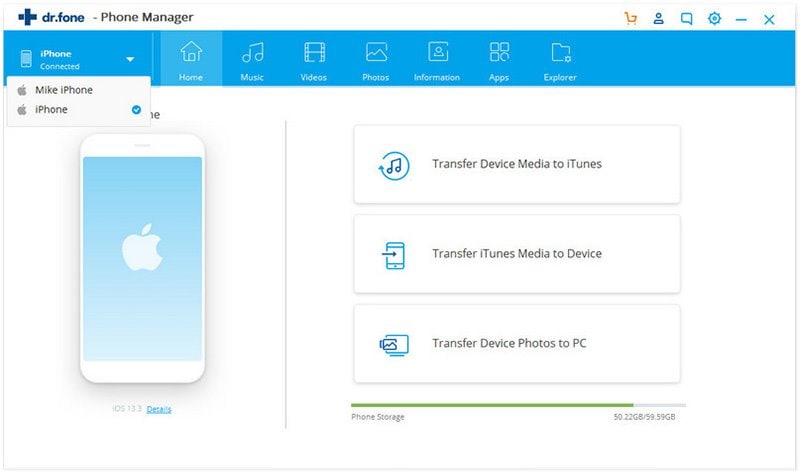
Task: Switch to the Apps tab
Action: (498, 59)
